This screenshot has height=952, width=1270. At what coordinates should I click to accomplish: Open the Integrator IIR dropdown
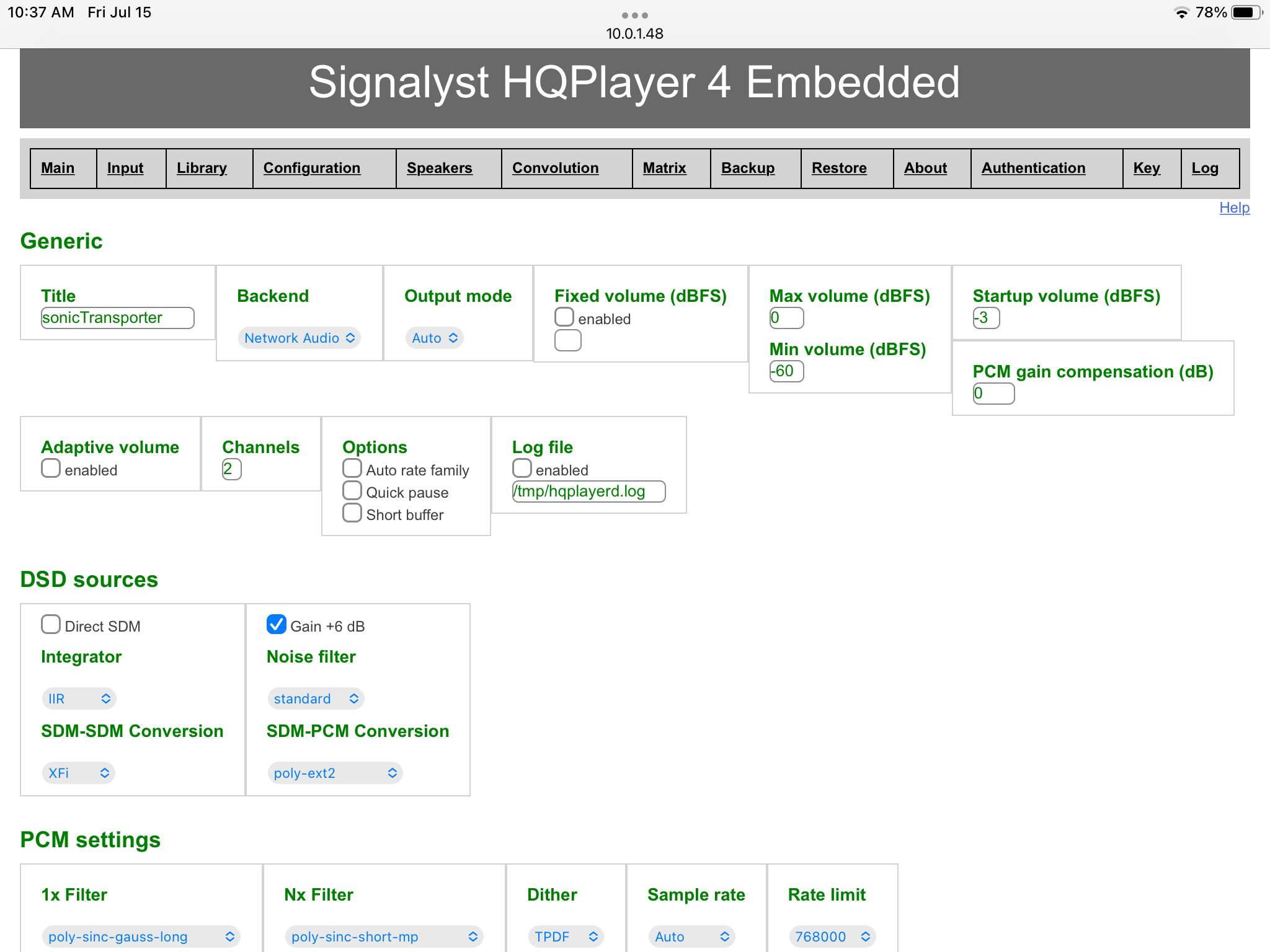79,699
